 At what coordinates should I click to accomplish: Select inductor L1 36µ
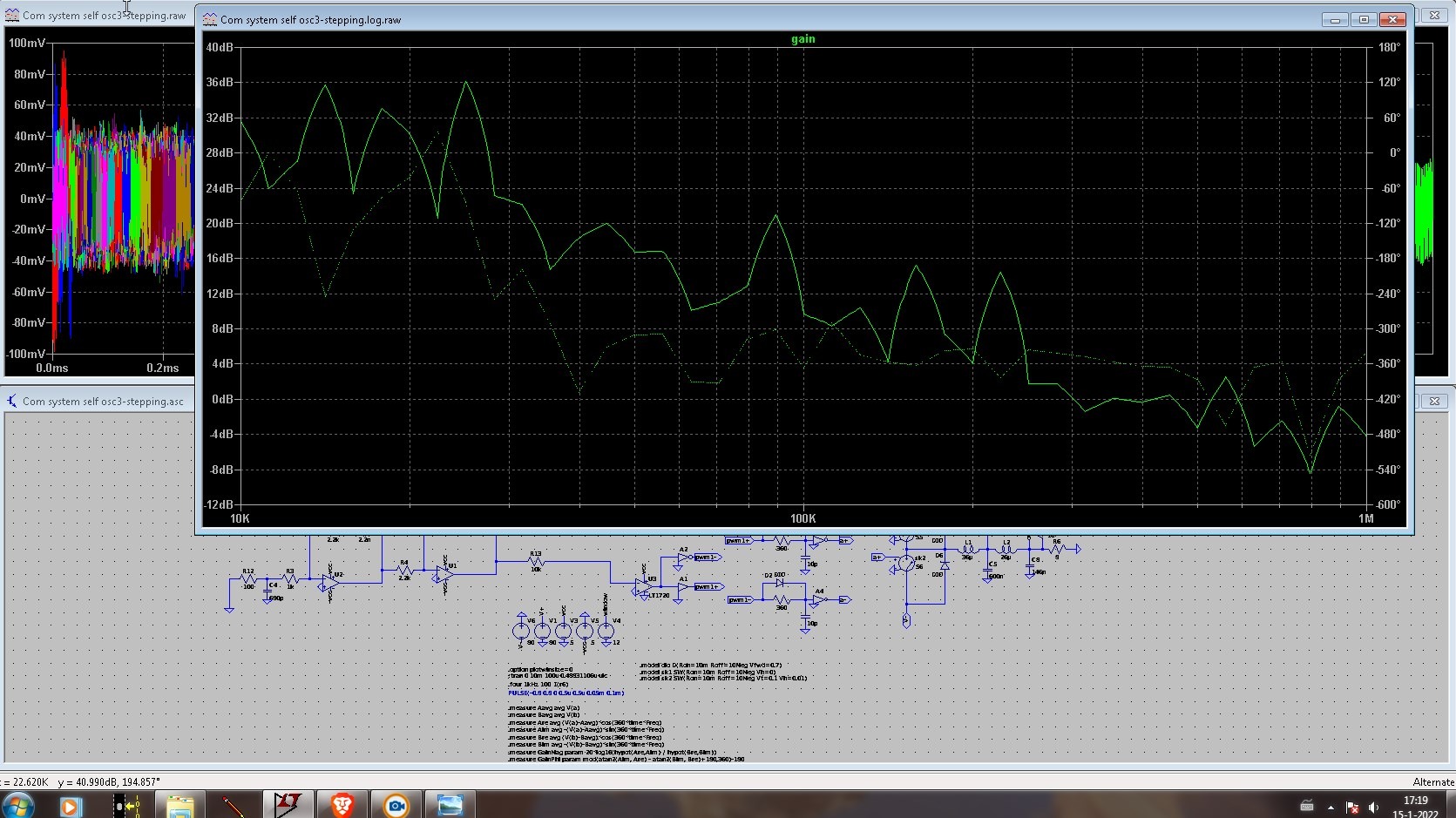click(x=967, y=549)
